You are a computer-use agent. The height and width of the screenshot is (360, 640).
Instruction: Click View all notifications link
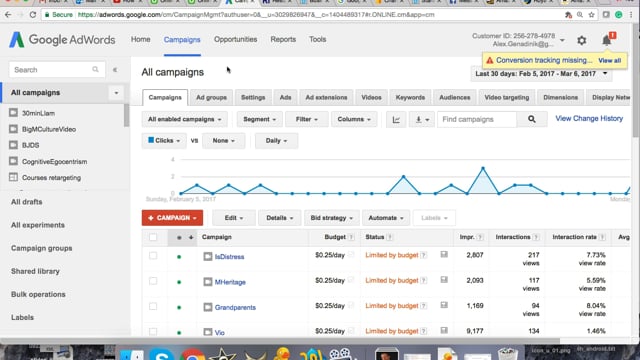tap(609, 60)
